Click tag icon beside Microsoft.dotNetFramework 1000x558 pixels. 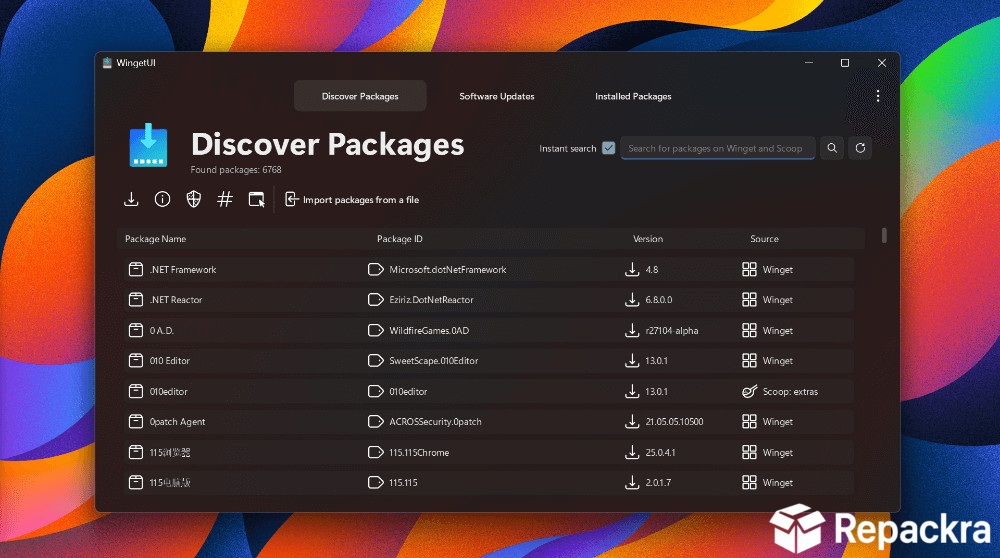(376, 269)
